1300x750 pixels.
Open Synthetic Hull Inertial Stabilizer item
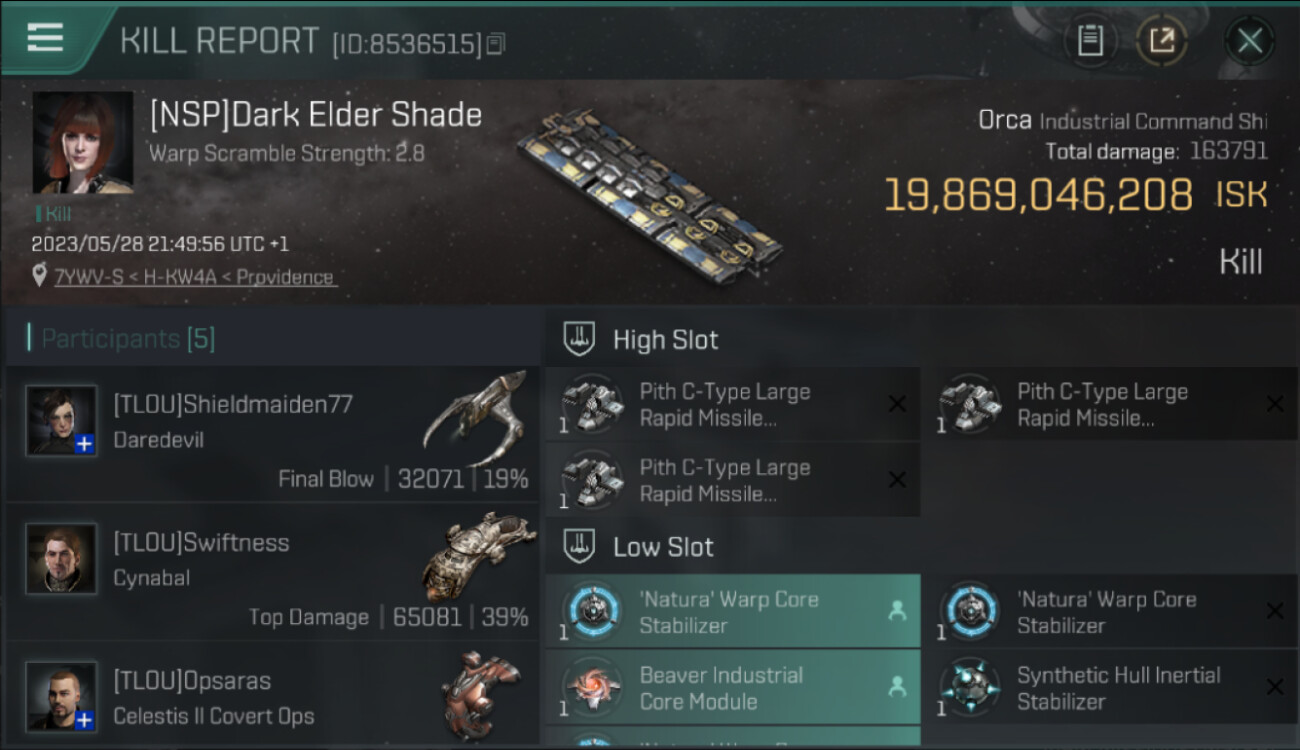pyautogui.click(x=1111, y=688)
